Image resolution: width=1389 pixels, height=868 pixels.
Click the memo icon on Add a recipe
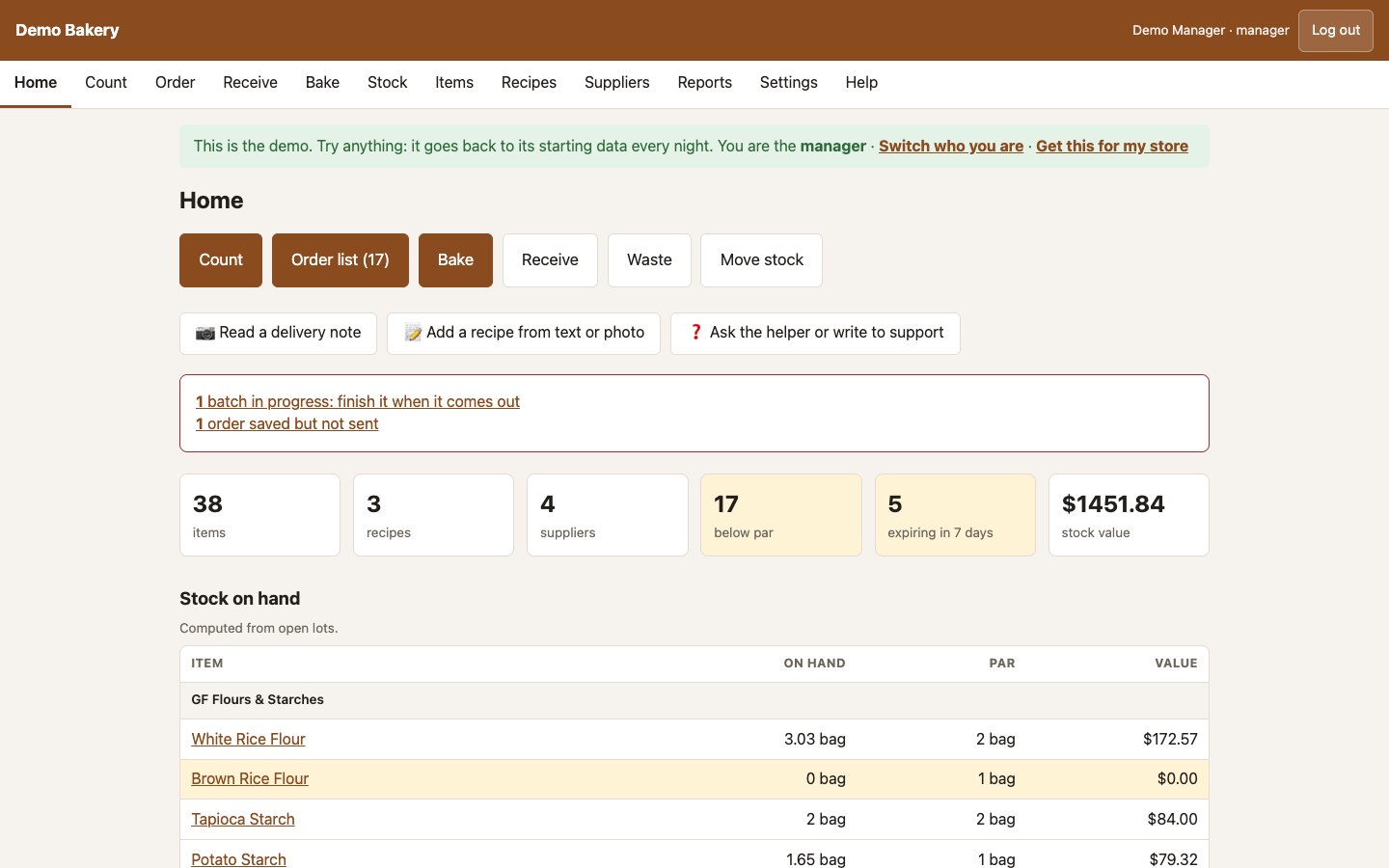coord(413,333)
